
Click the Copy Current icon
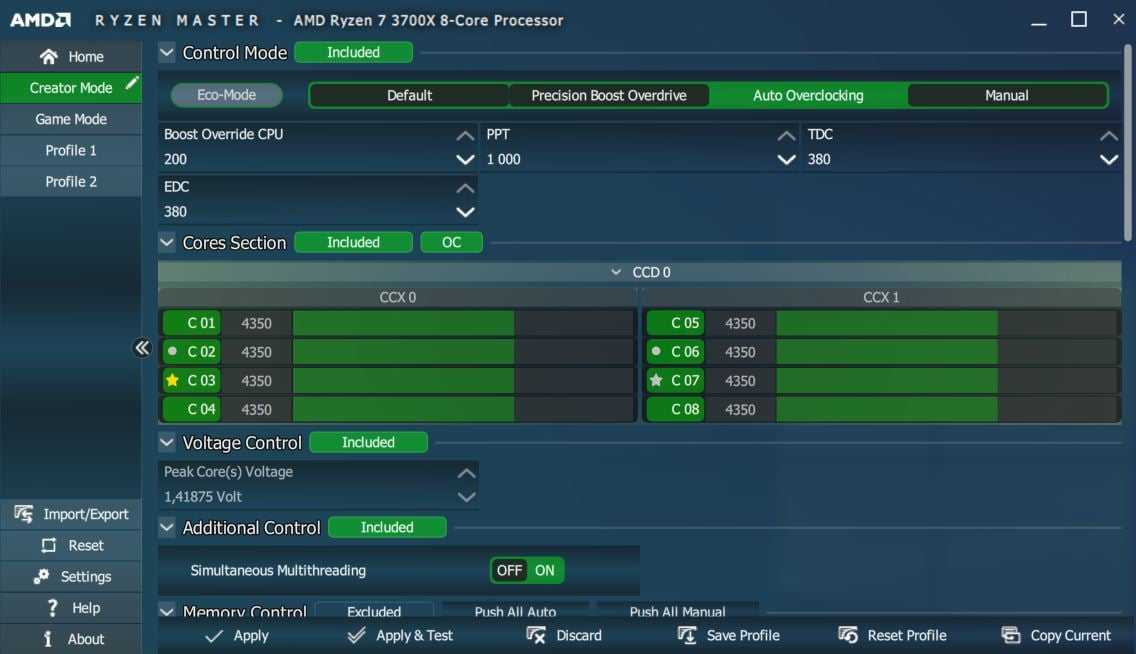click(x=1011, y=635)
